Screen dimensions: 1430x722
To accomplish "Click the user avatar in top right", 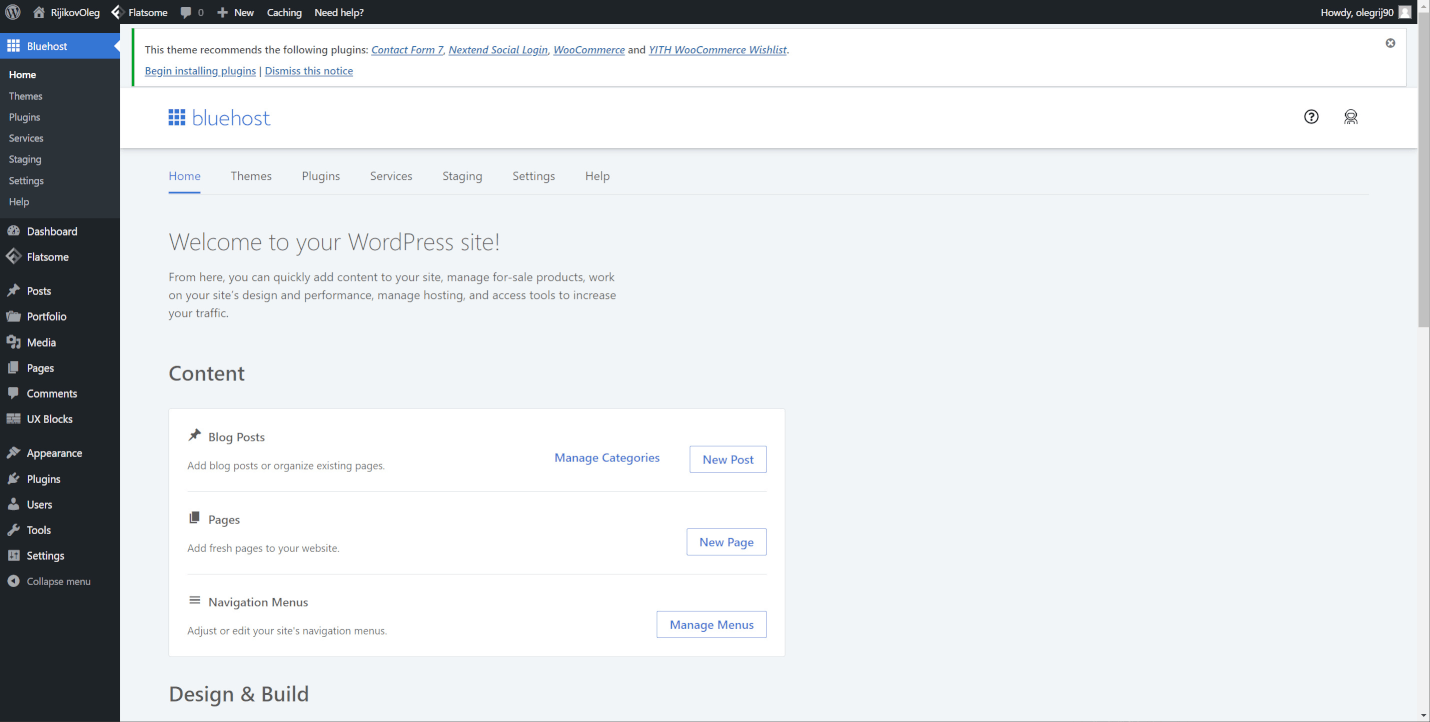I will [x=1405, y=12].
